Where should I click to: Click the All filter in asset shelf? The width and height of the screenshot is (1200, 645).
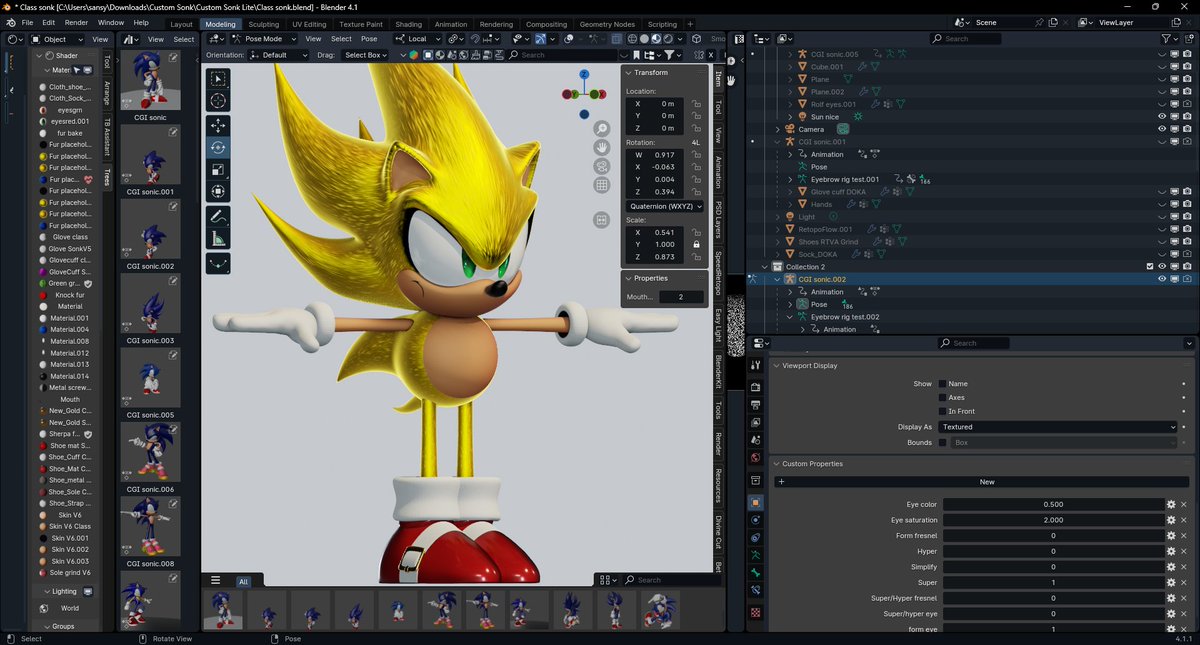tap(243, 581)
